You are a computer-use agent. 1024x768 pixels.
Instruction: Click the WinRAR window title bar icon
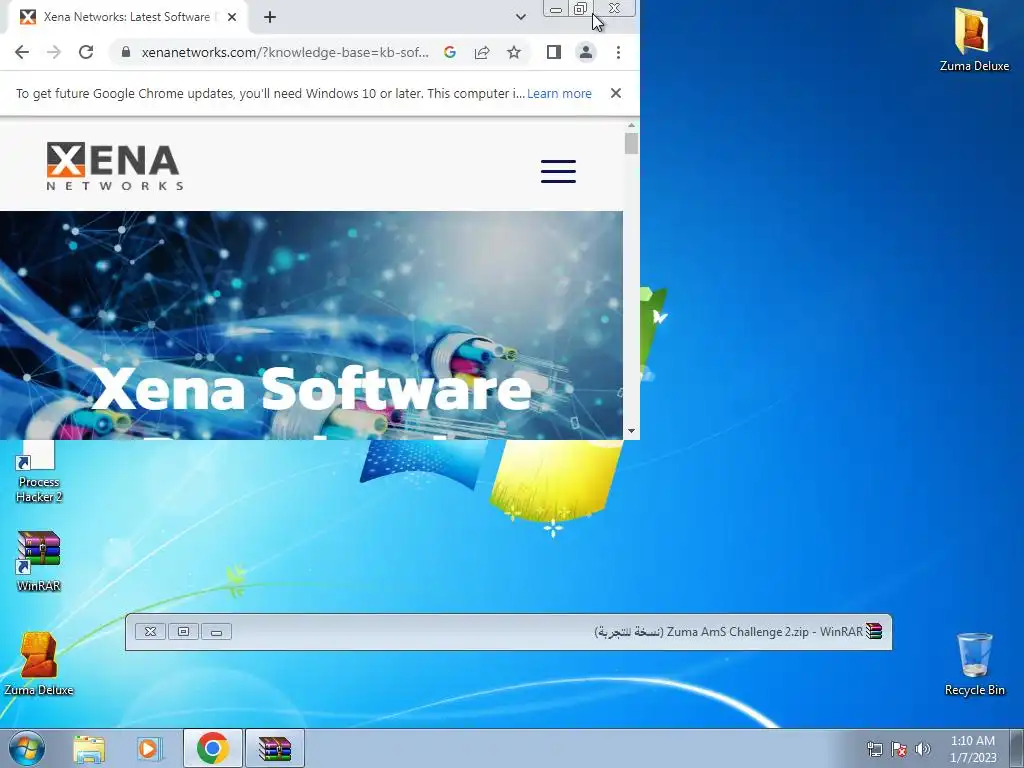click(x=874, y=631)
